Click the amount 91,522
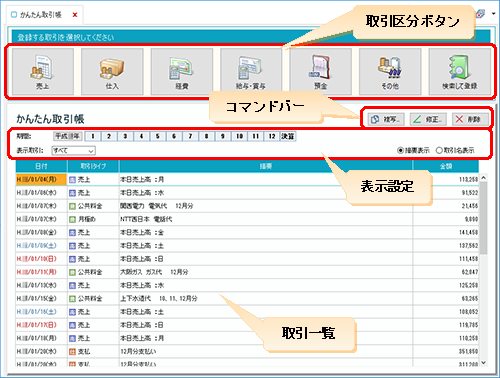 (x=470, y=193)
